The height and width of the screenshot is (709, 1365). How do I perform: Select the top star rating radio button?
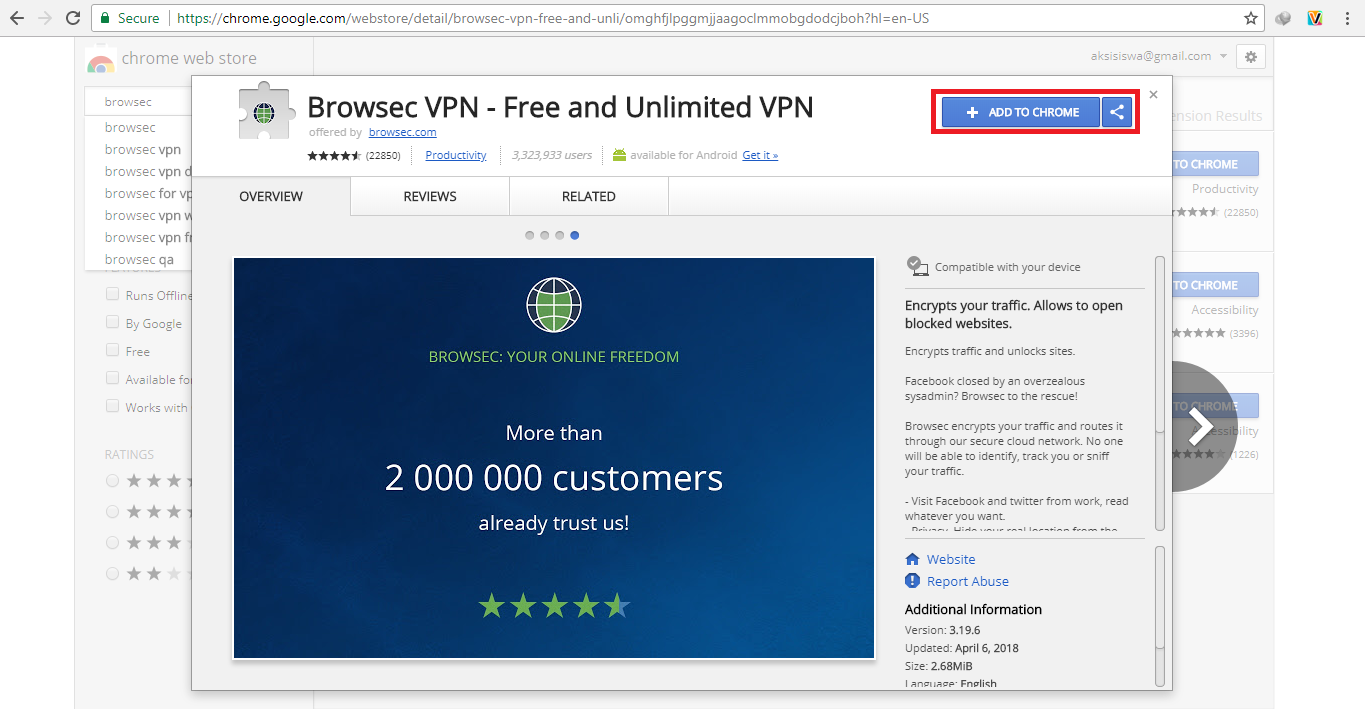click(x=113, y=481)
